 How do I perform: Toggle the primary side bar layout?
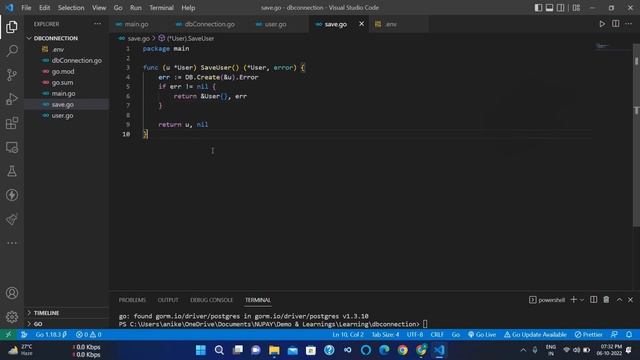(538, 8)
